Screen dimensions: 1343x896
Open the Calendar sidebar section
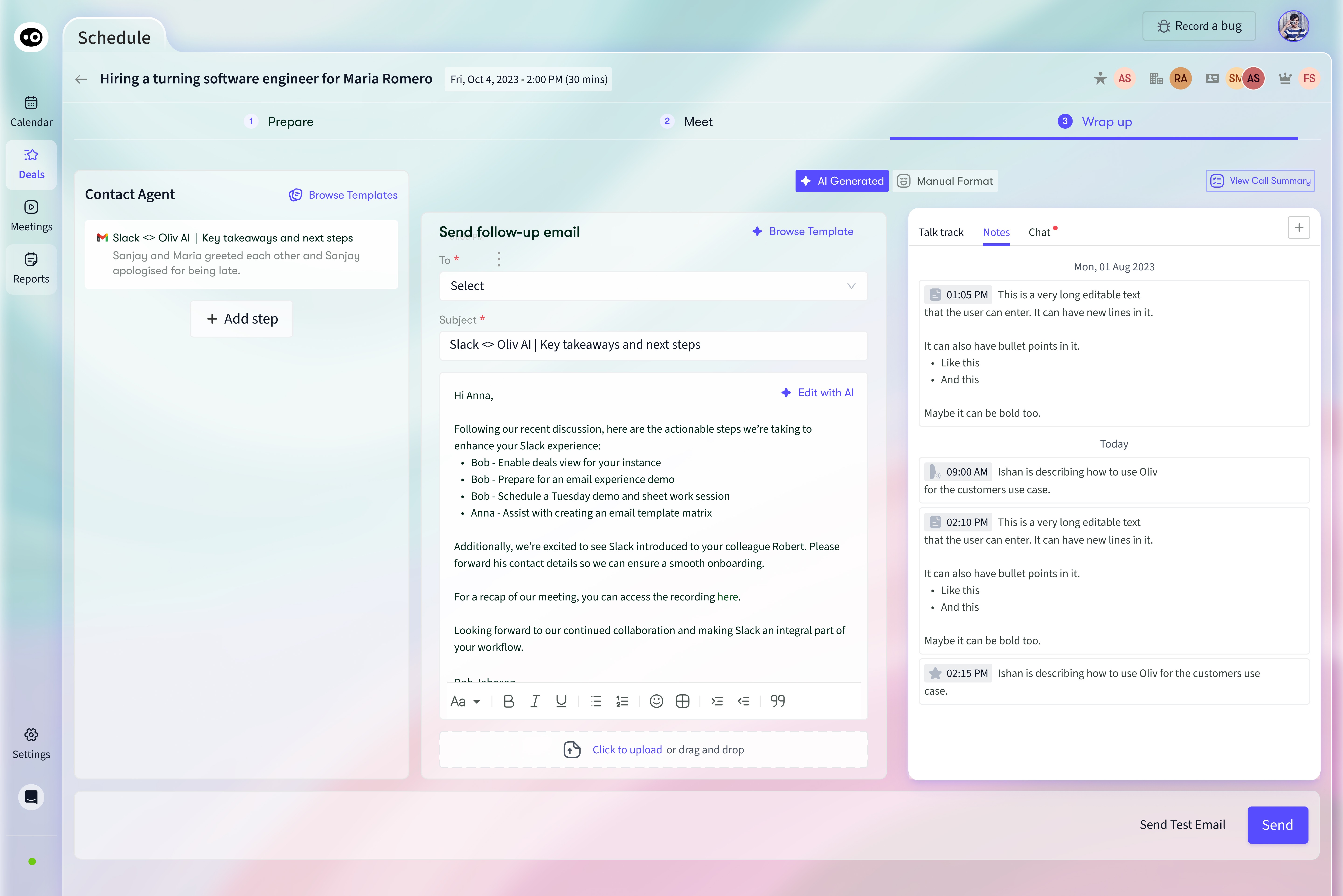pos(31,111)
